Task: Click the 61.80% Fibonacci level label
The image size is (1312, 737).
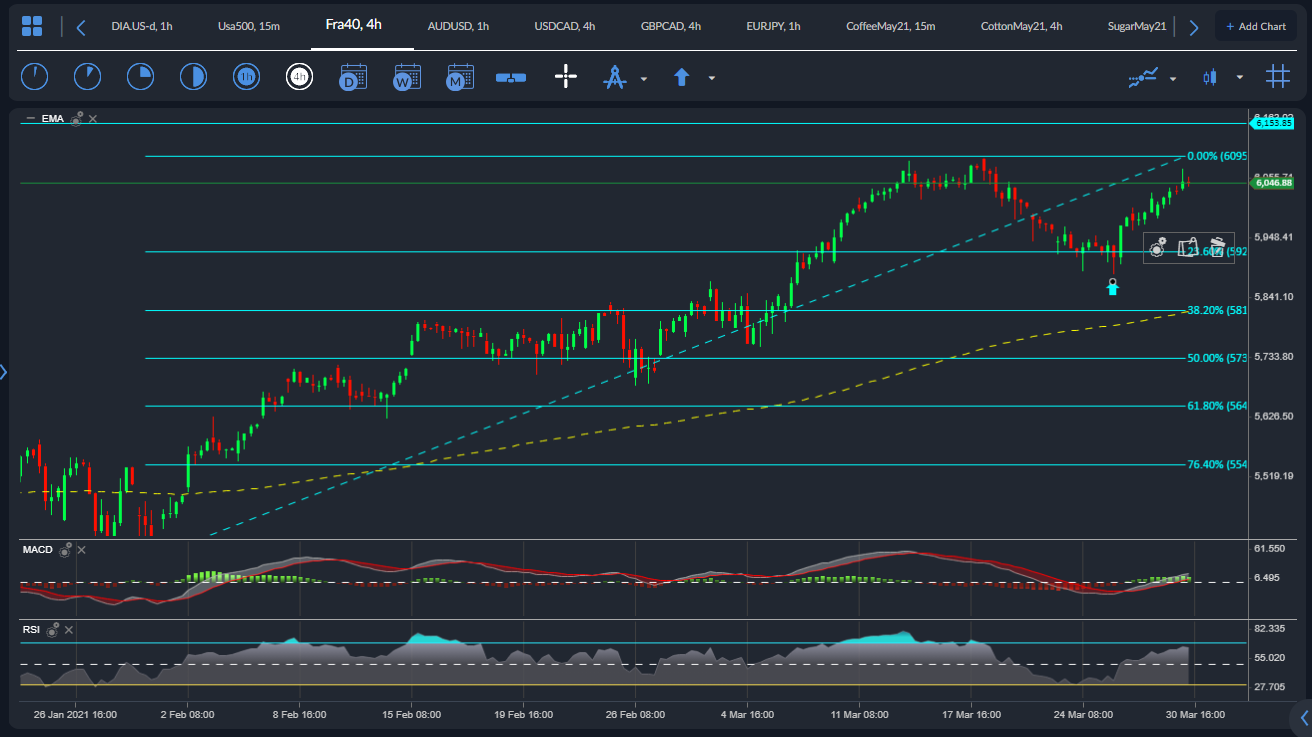Action: (x=1217, y=406)
